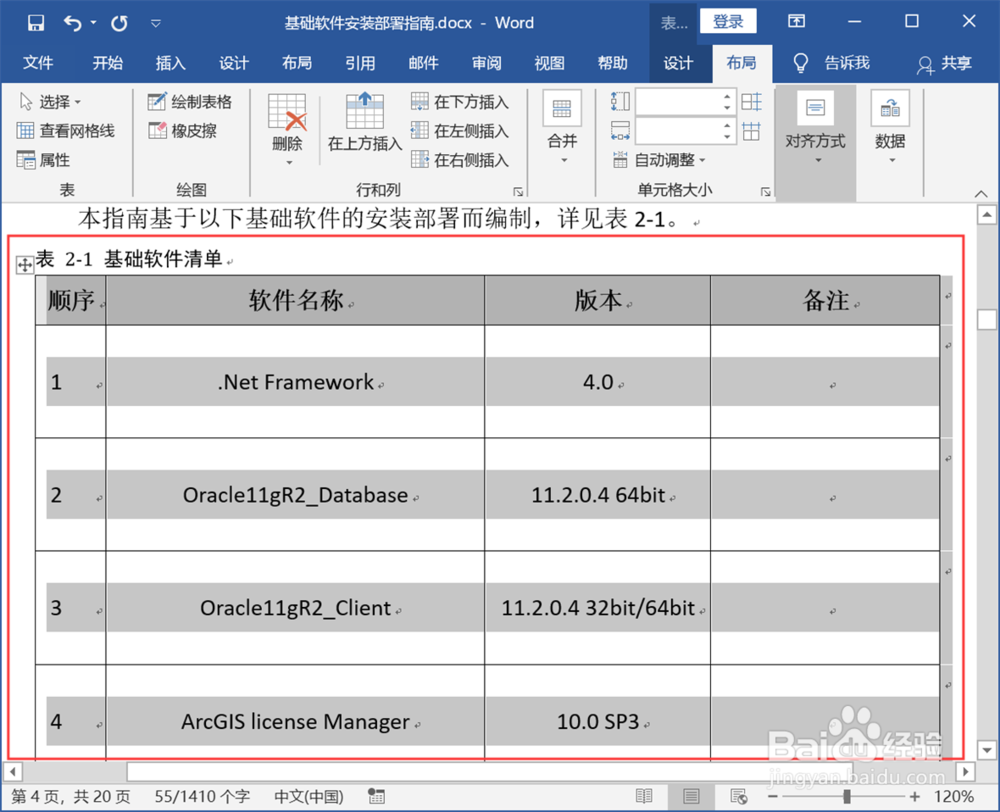Open the 合并 merge dropdown

(562, 128)
